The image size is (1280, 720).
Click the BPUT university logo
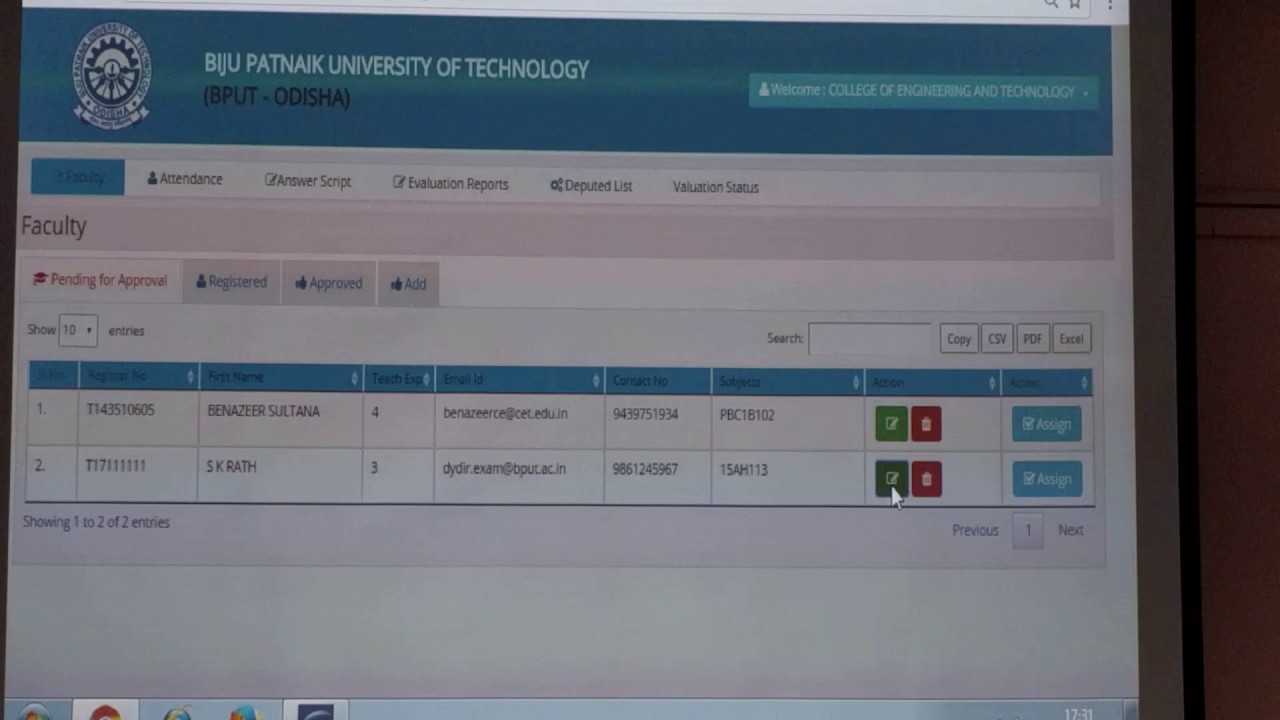[111, 77]
